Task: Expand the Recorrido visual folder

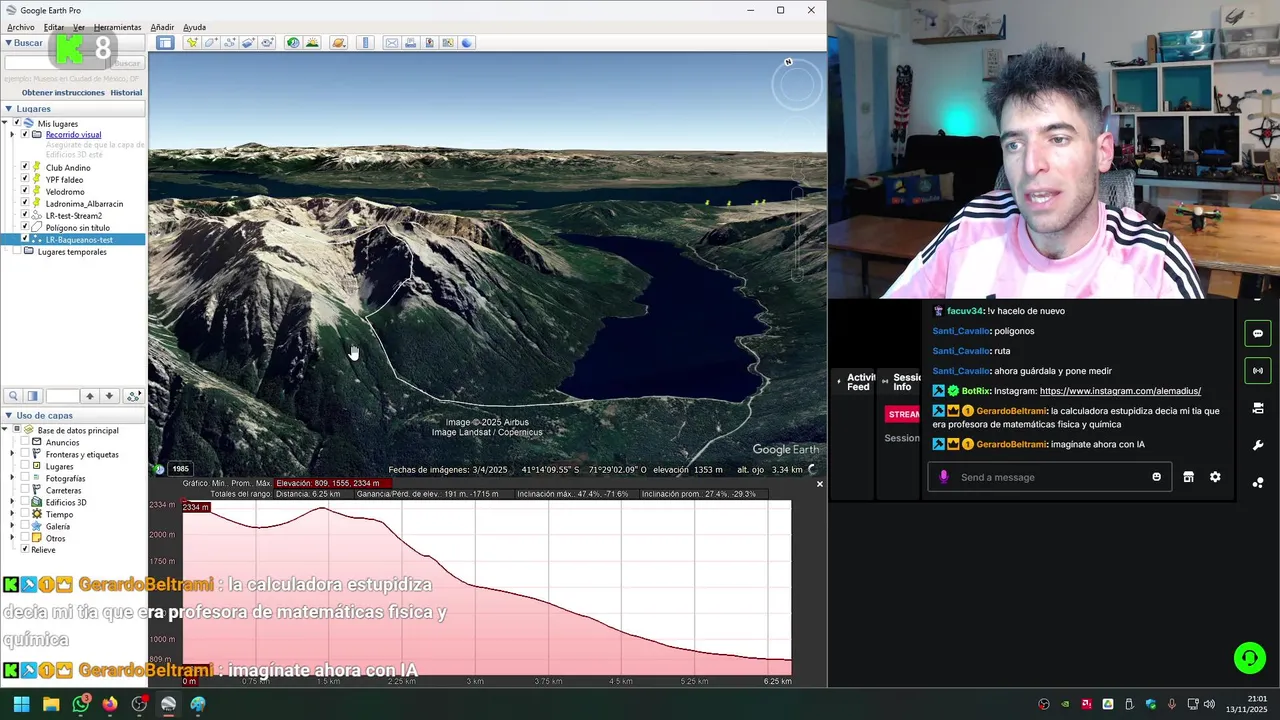Action: pyautogui.click(x=12, y=135)
